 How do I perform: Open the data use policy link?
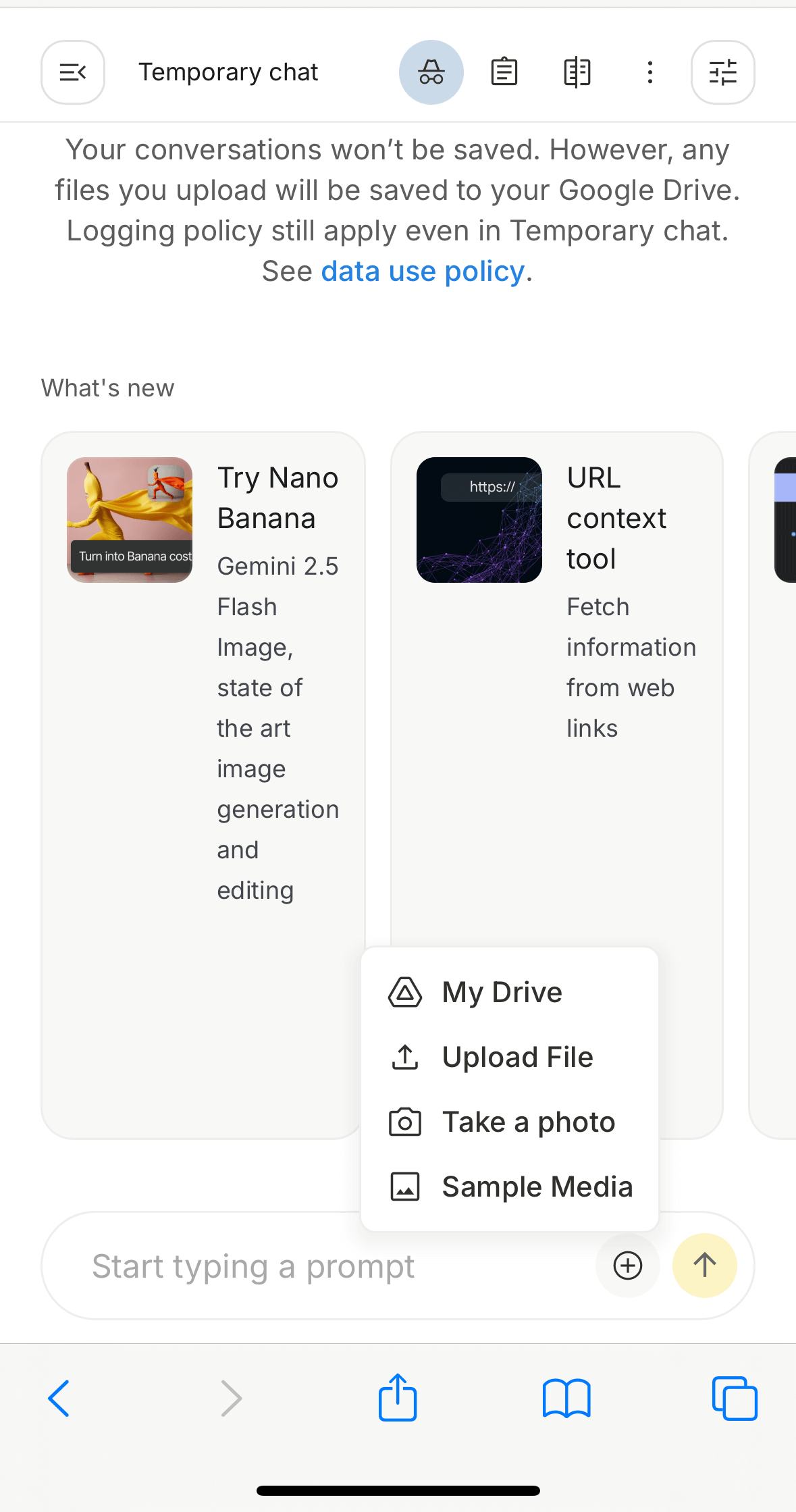[423, 271]
